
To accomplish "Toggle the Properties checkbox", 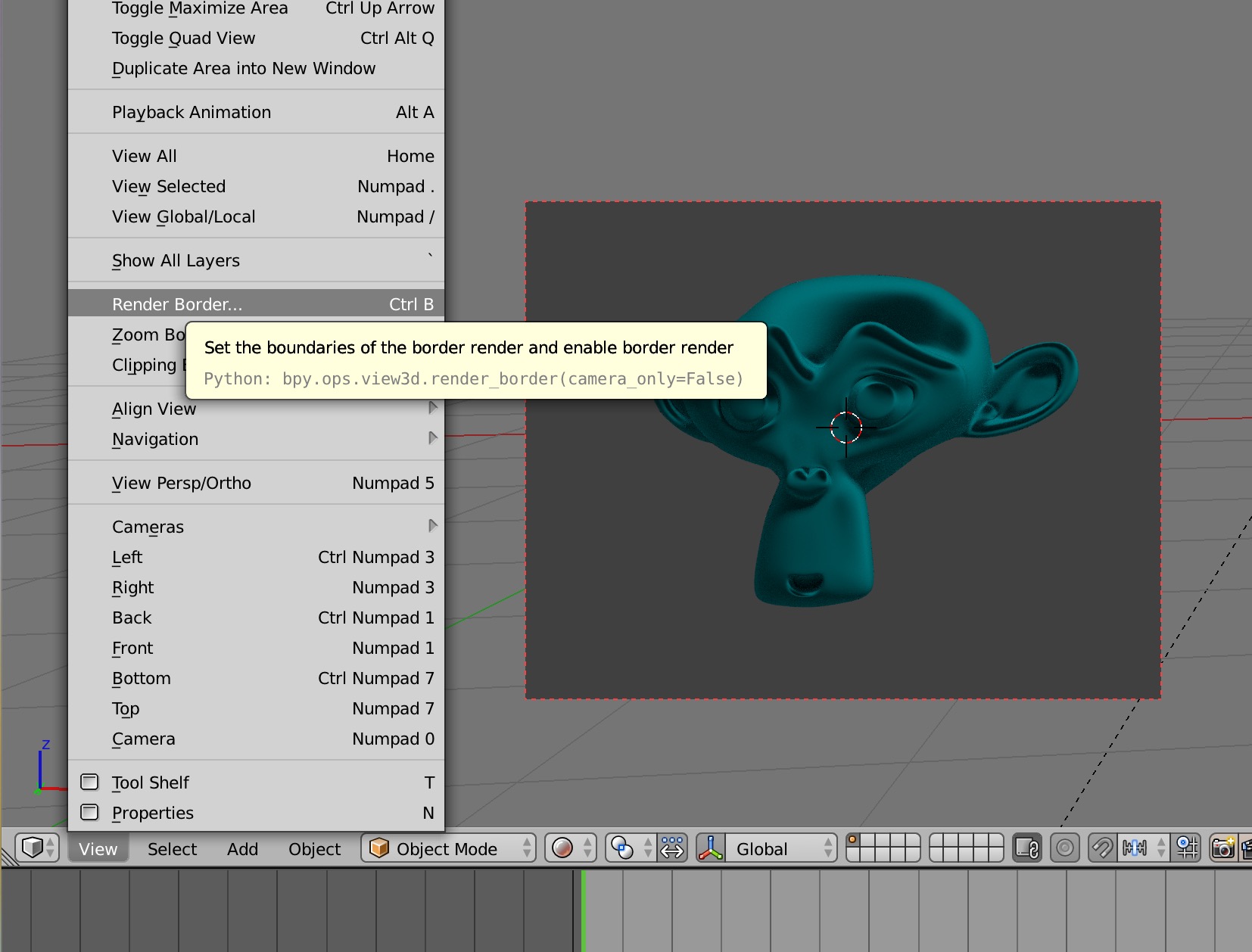I will click(90, 812).
